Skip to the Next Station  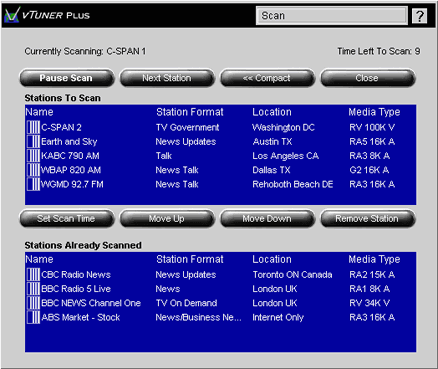point(167,78)
